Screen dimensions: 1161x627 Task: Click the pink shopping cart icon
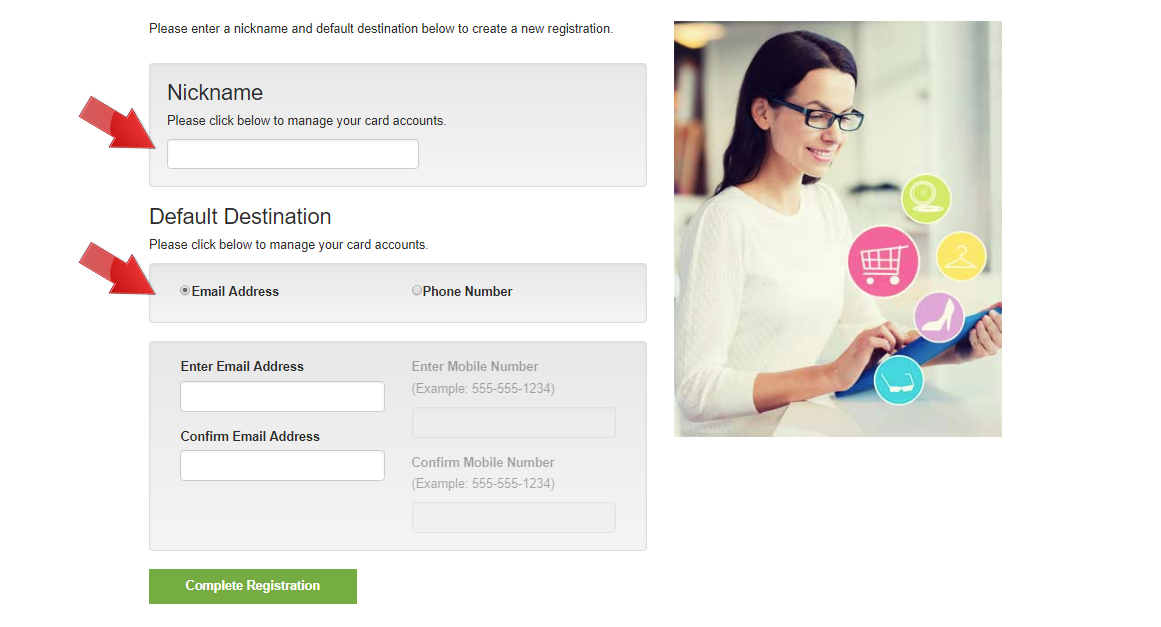(883, 261)
